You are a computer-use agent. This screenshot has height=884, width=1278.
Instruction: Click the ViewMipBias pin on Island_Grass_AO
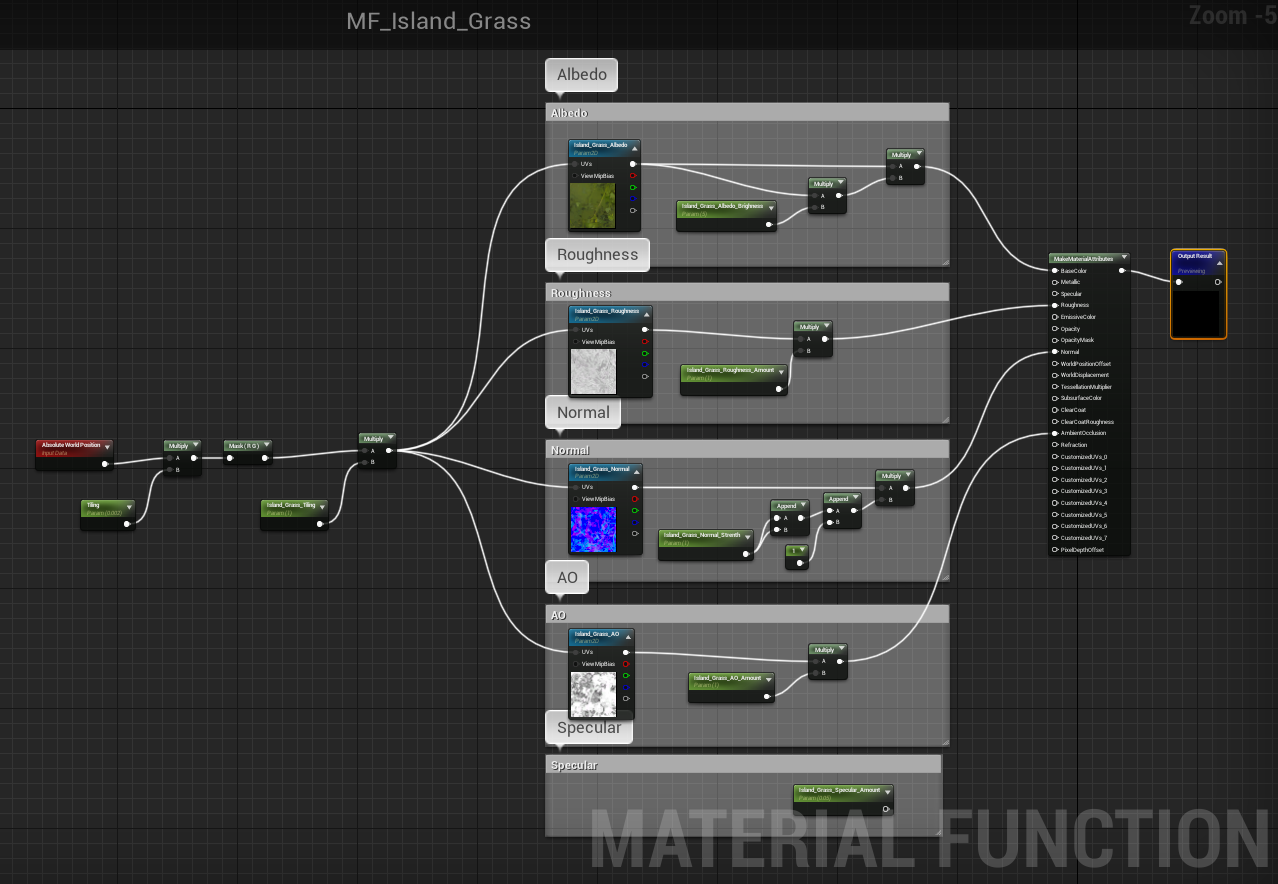(x=575, y=664)
